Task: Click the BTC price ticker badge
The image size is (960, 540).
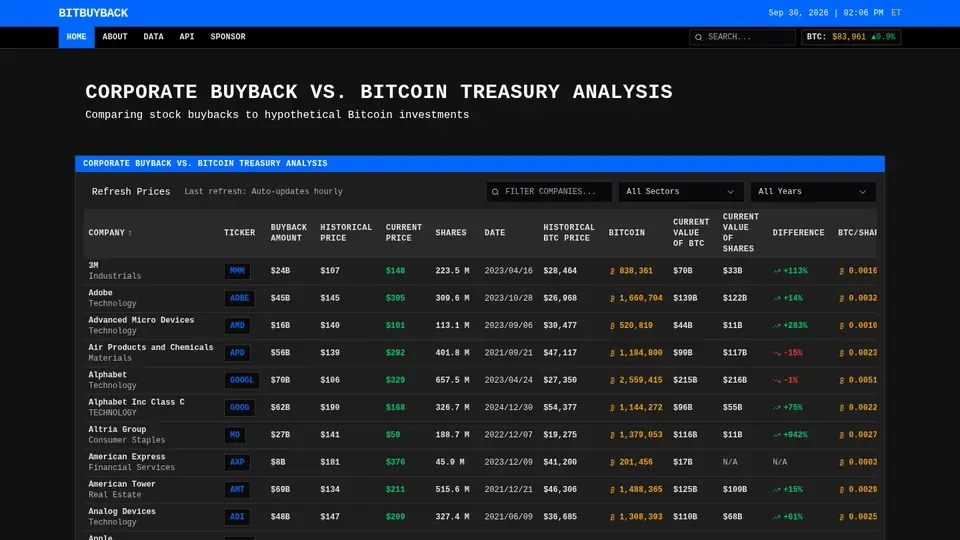Action: tap(851, 37)
